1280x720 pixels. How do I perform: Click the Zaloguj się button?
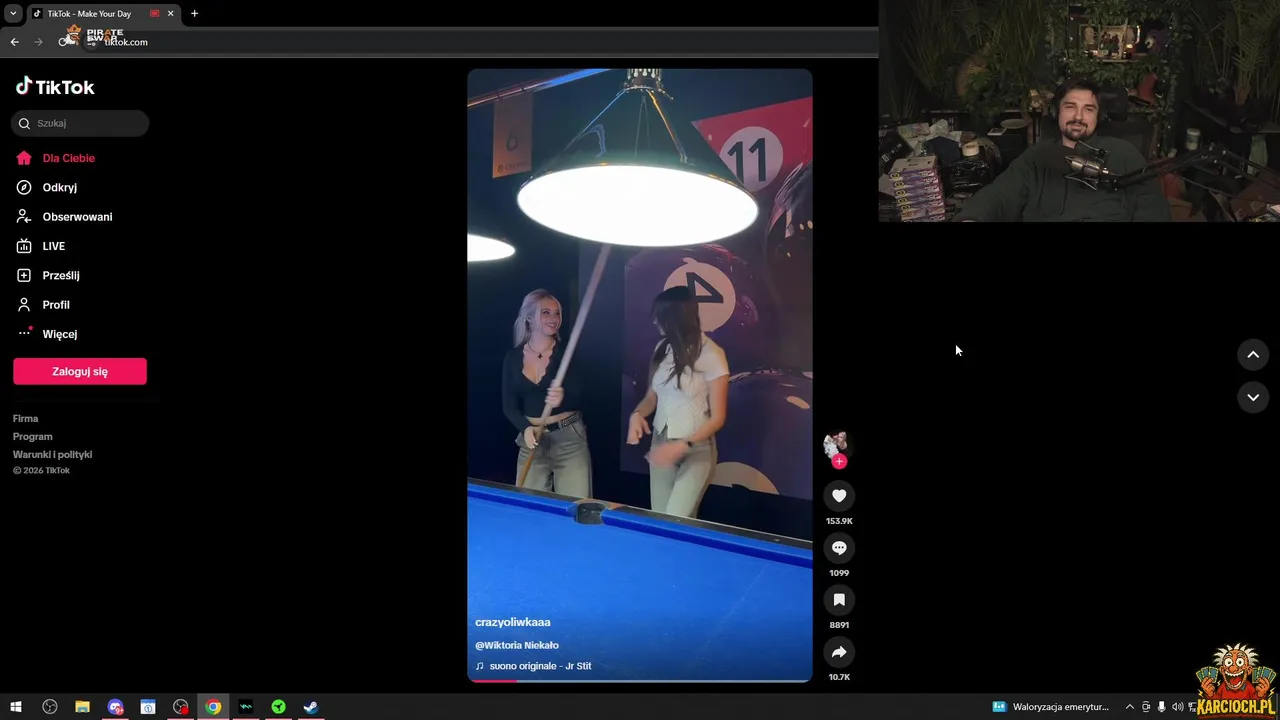80,371
